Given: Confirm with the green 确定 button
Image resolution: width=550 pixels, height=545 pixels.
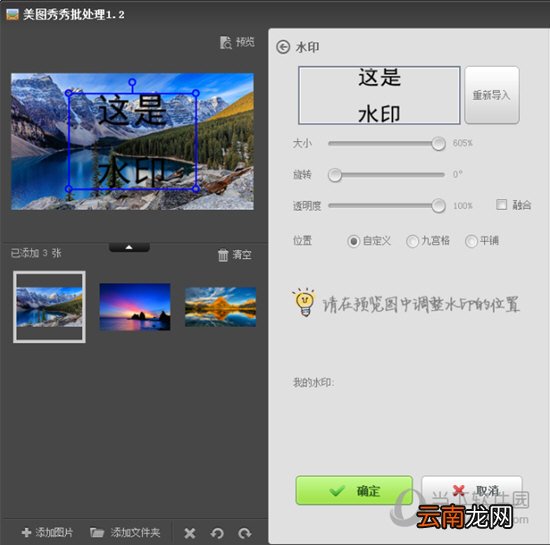Looking at the screenshot, I should pos(354,490).
